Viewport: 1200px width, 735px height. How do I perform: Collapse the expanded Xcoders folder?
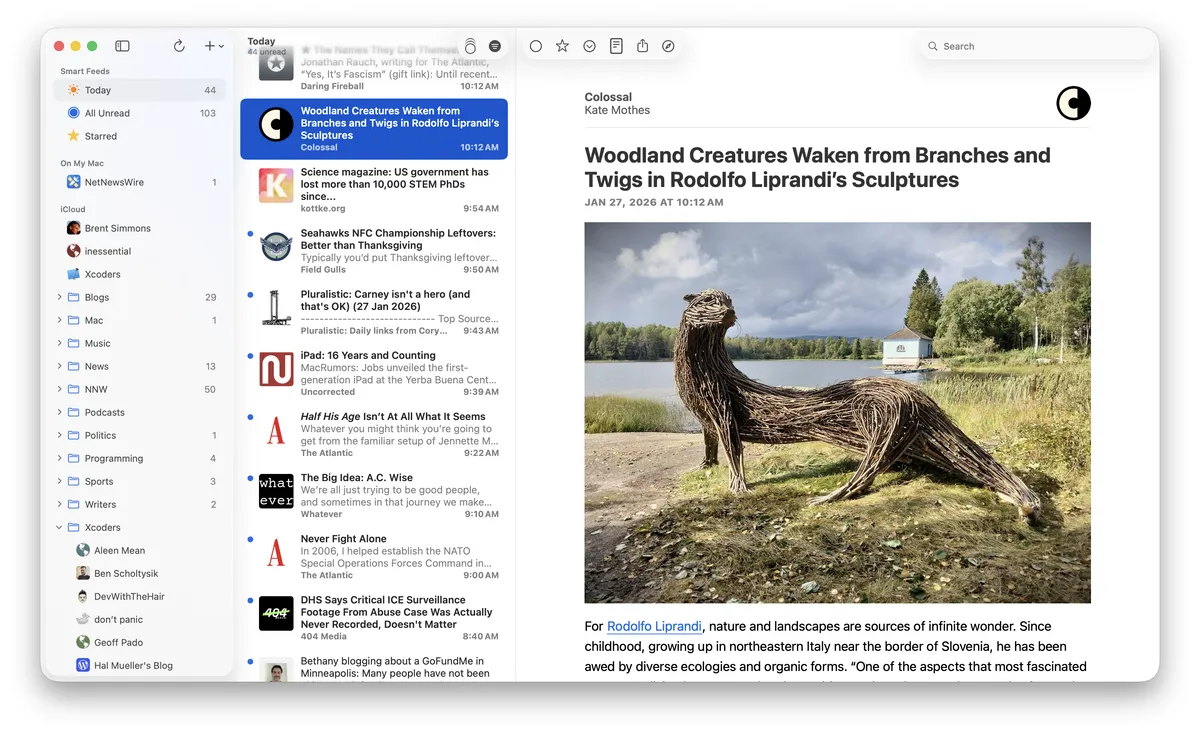(x=60, y=527)
